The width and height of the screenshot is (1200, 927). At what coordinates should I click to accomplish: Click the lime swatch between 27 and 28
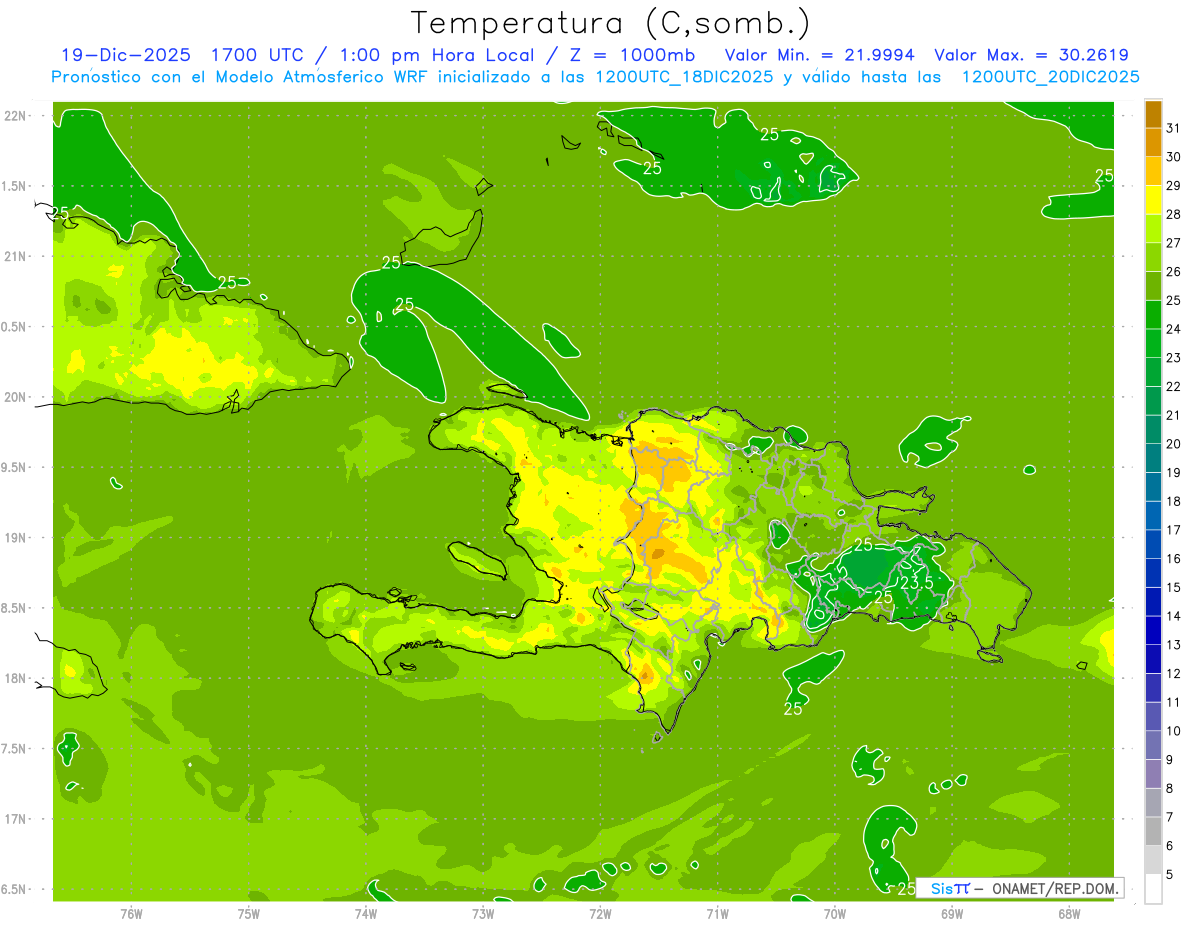click(x=1153, y=229)
